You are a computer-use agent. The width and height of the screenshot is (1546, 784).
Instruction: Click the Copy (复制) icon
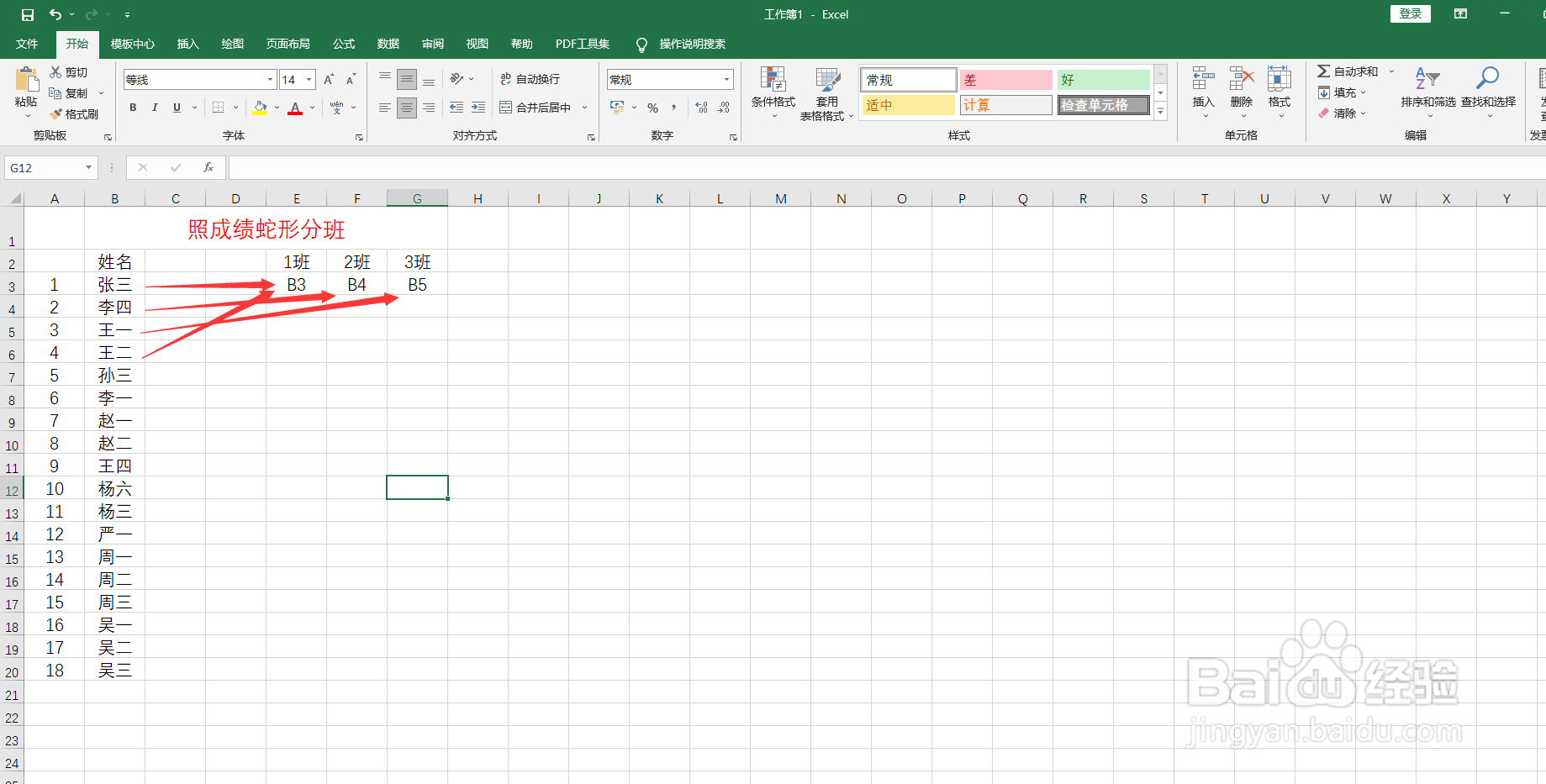pos(55,92)
